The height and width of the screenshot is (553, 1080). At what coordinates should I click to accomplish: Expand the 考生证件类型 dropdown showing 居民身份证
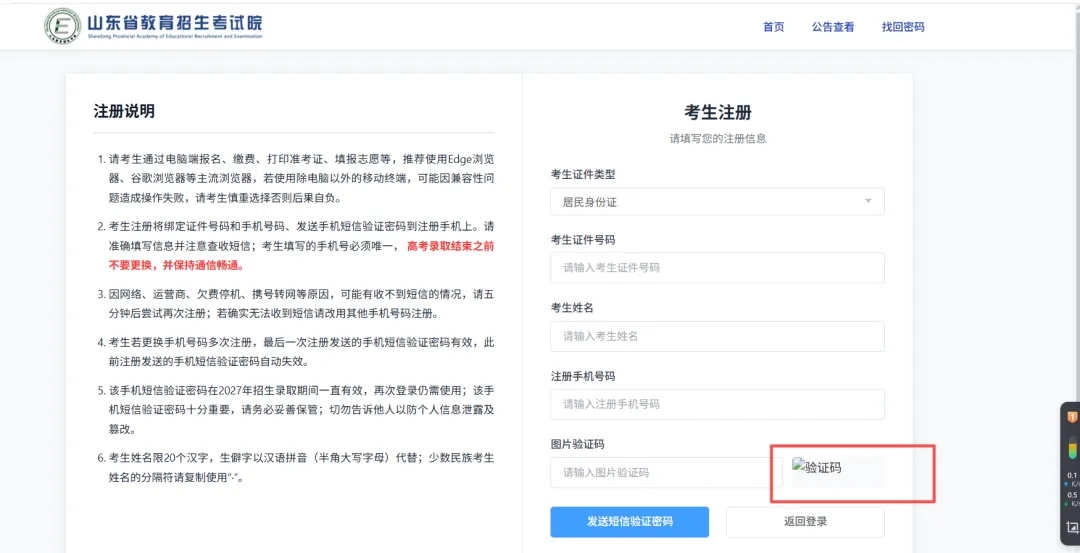717,201
